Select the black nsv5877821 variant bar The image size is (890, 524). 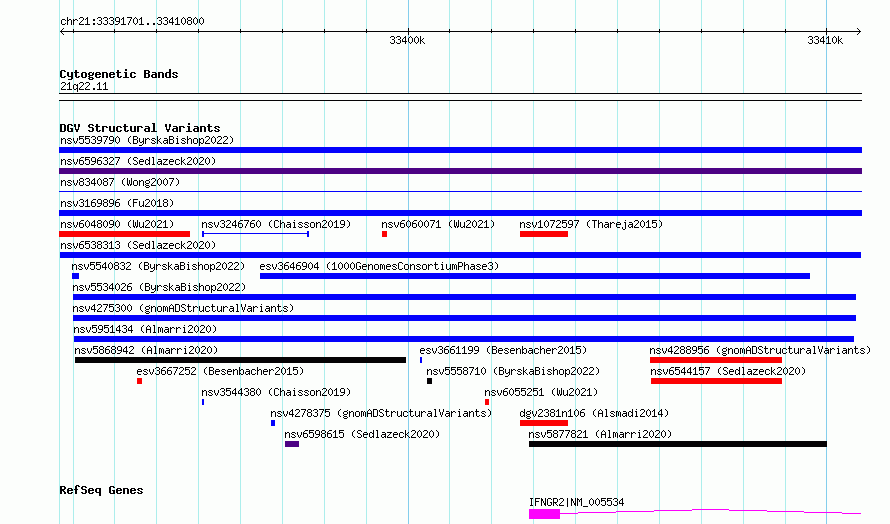pyautogui.click(x=678, y=444)
